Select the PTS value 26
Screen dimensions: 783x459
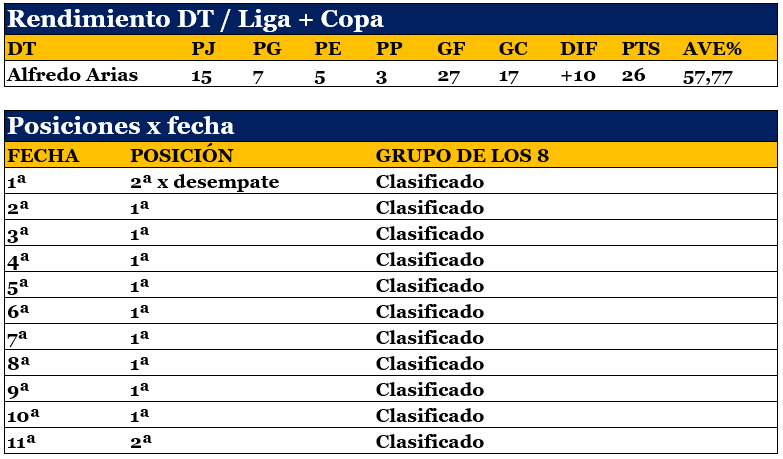[x=633, y=75]
